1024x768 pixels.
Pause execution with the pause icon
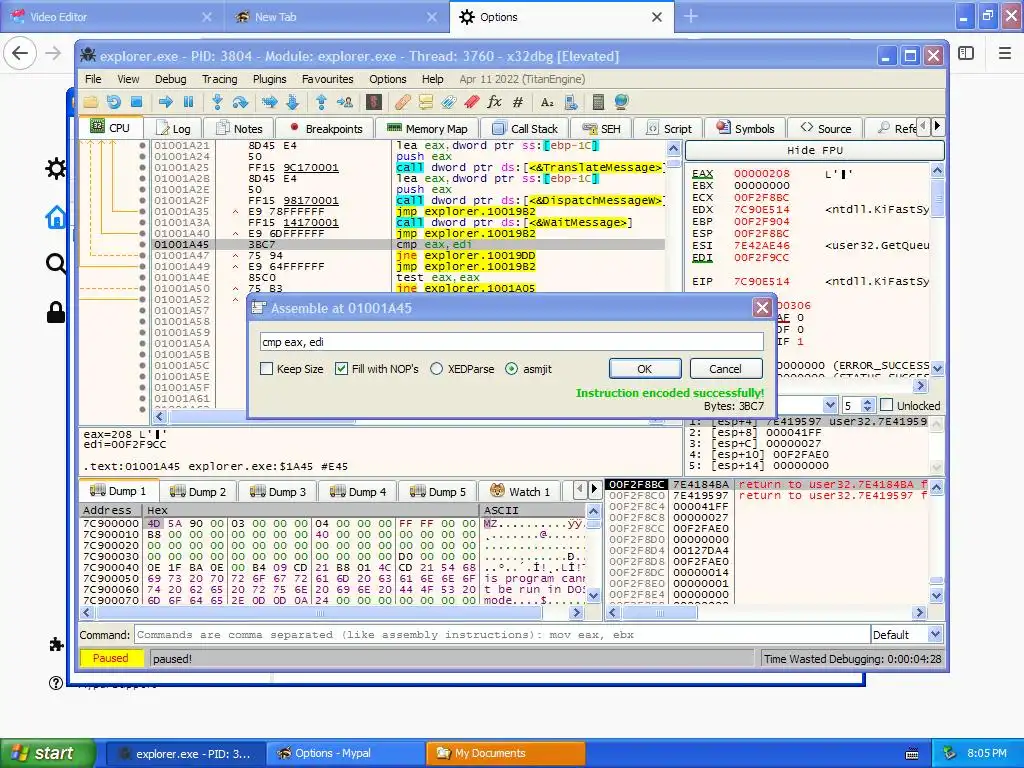tap(189, 102)
